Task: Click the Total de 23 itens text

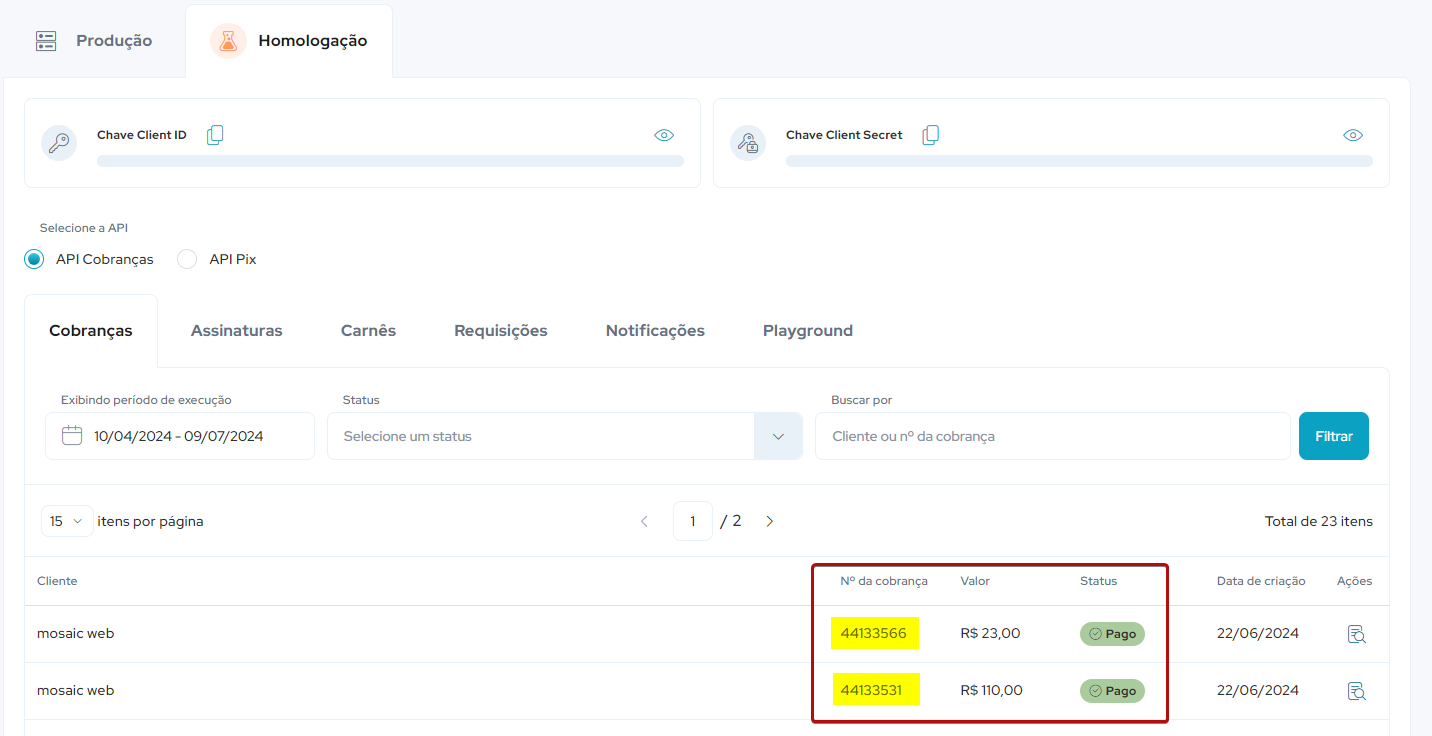Action: [x=1319, y=521]
